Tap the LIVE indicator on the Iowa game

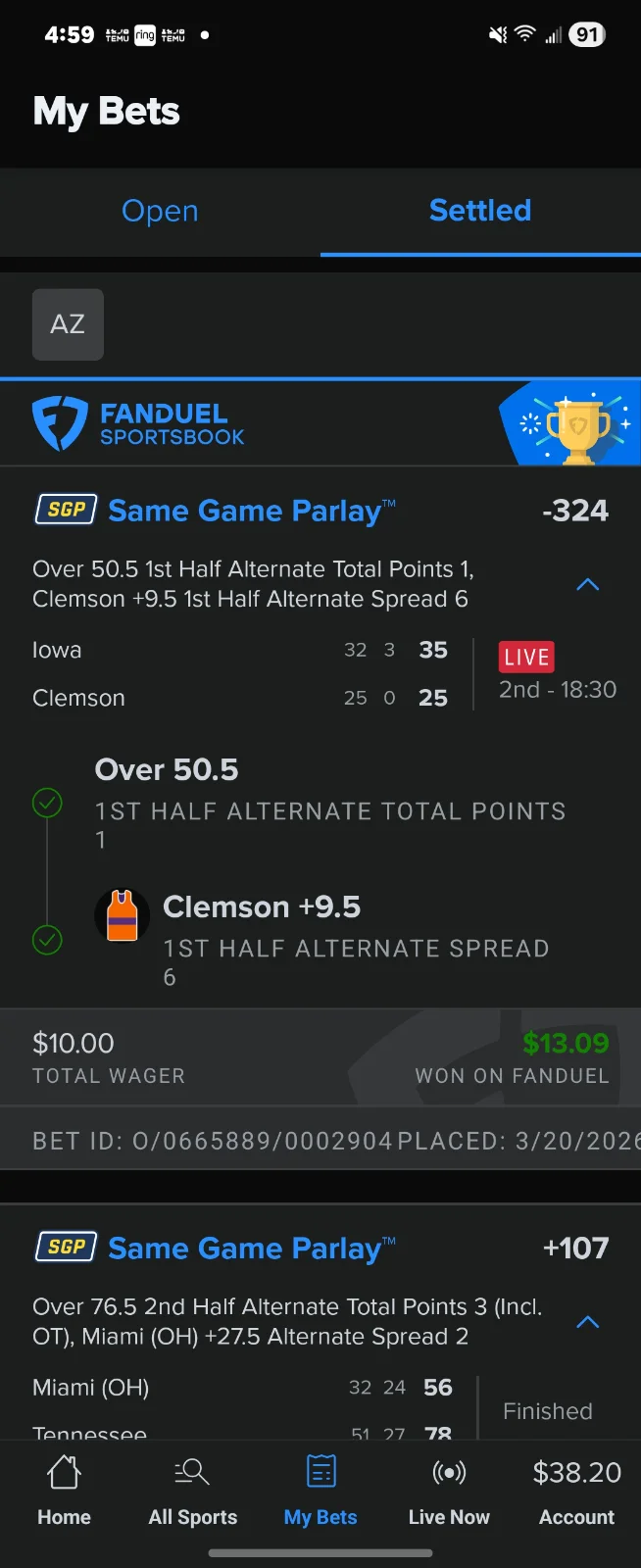click(x=526, y=657)
